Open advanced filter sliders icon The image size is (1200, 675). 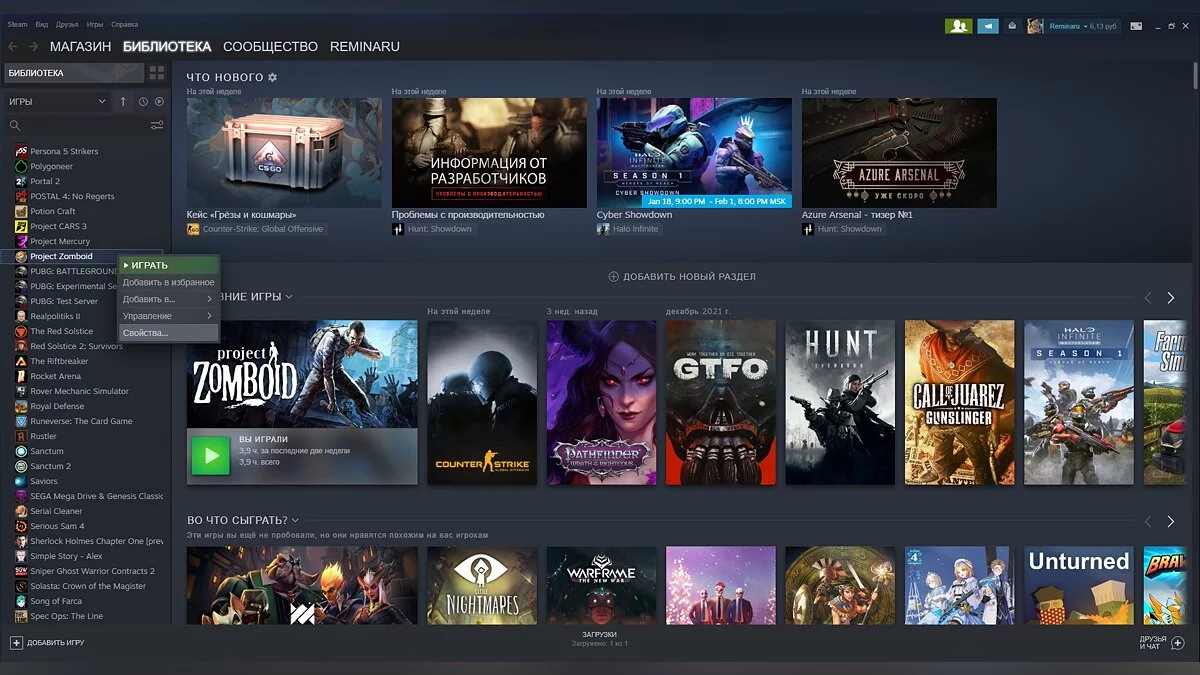157,125
